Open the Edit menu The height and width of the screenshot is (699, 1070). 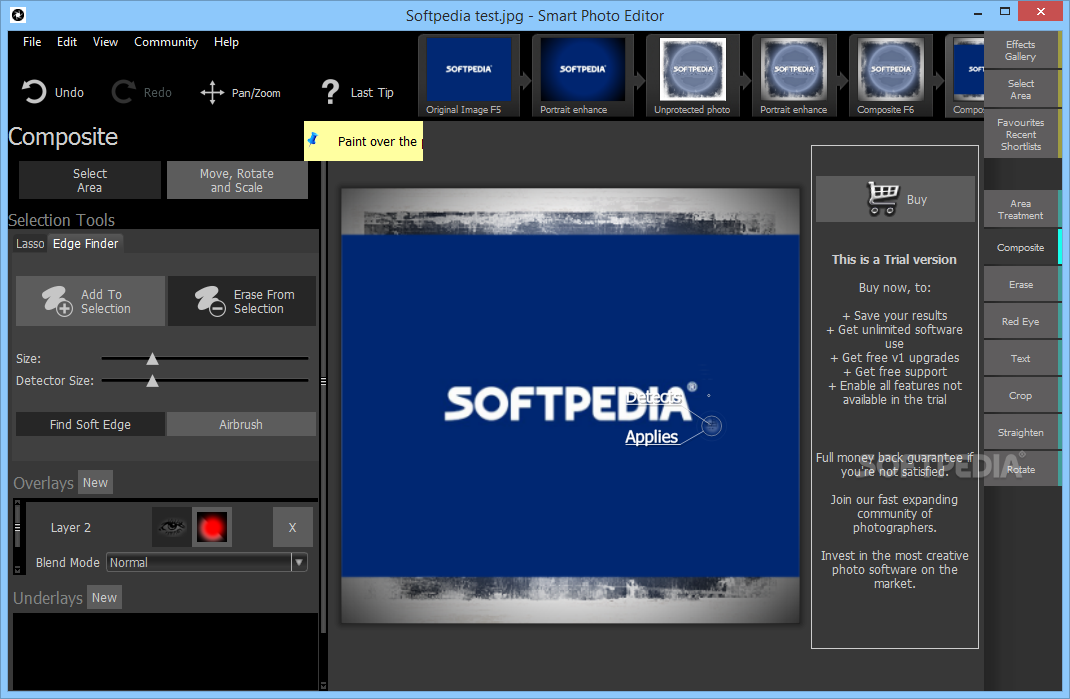click(67, 42)
